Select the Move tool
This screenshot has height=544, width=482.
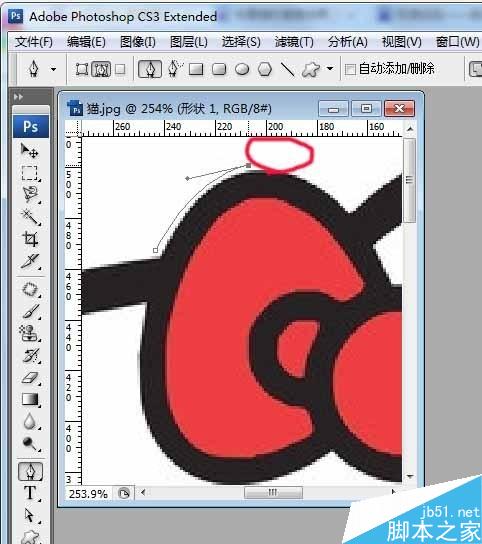(x=30, y=151)
